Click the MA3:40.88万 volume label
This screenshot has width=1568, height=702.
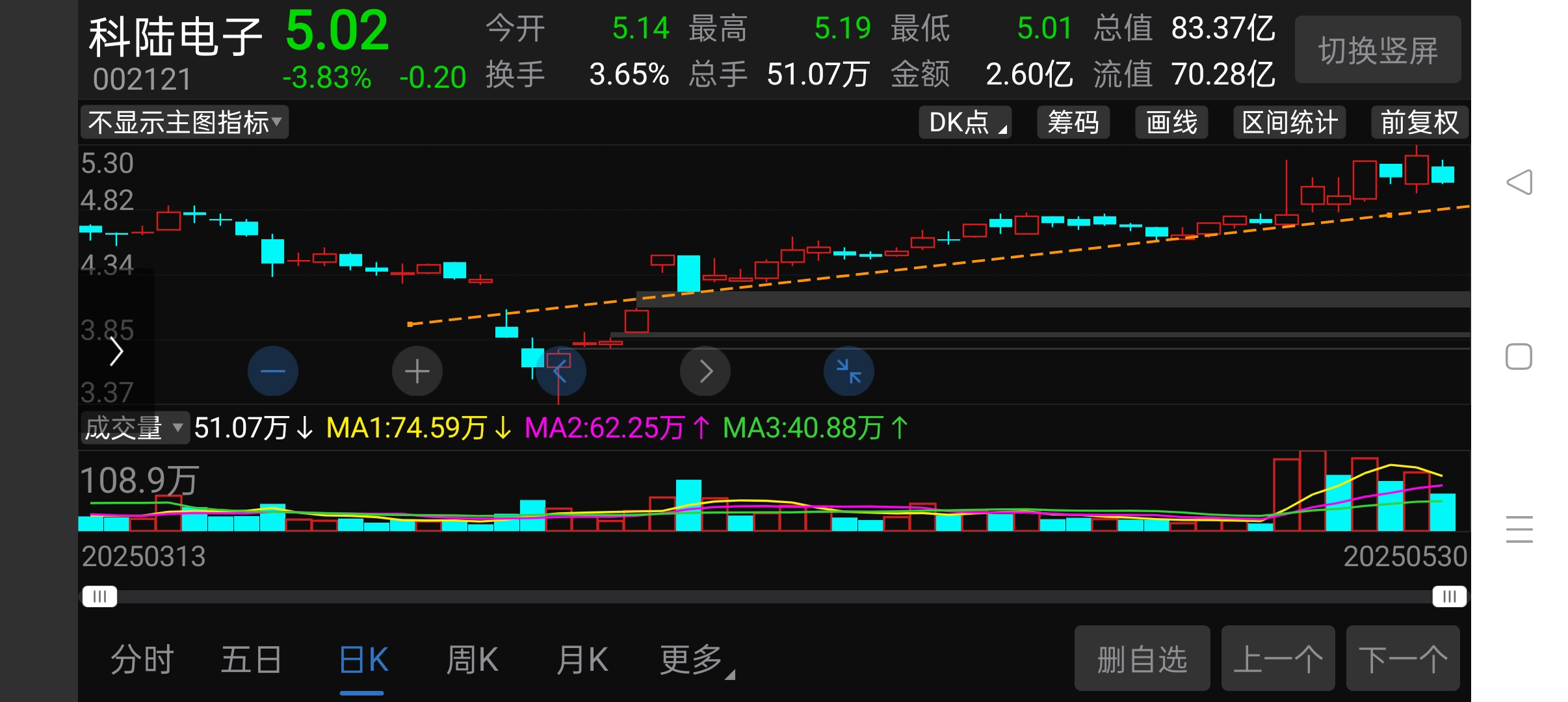[x=803, y=428]
